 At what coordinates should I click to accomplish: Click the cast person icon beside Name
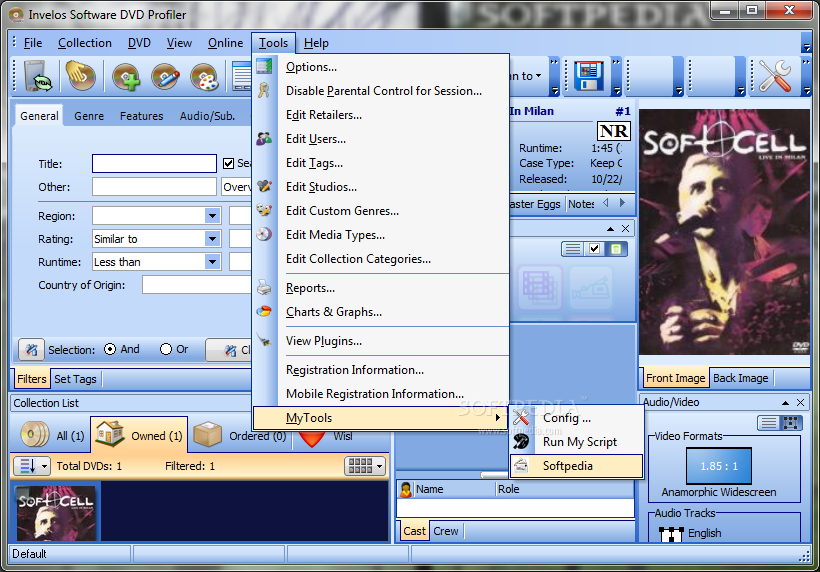point(406,489)
